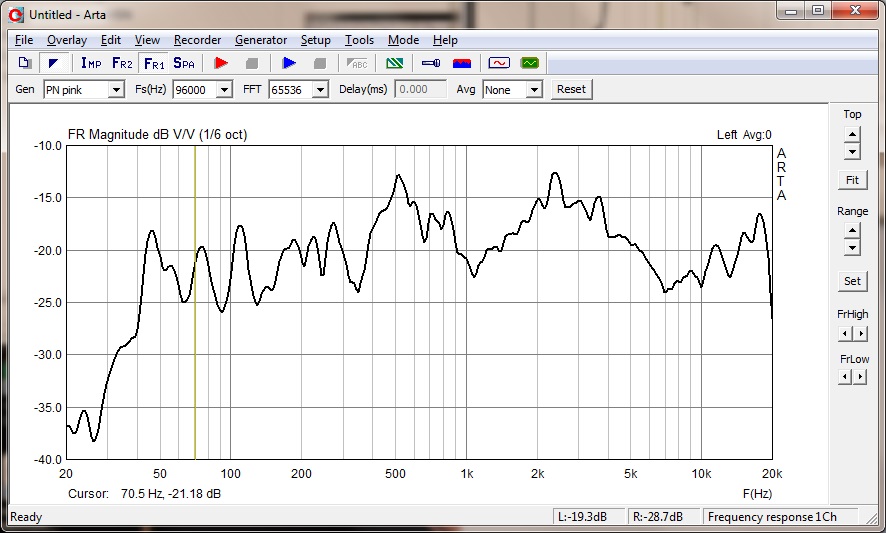
Task: Click the red sine wave generator icon
Action: click(x=499, y=63)
